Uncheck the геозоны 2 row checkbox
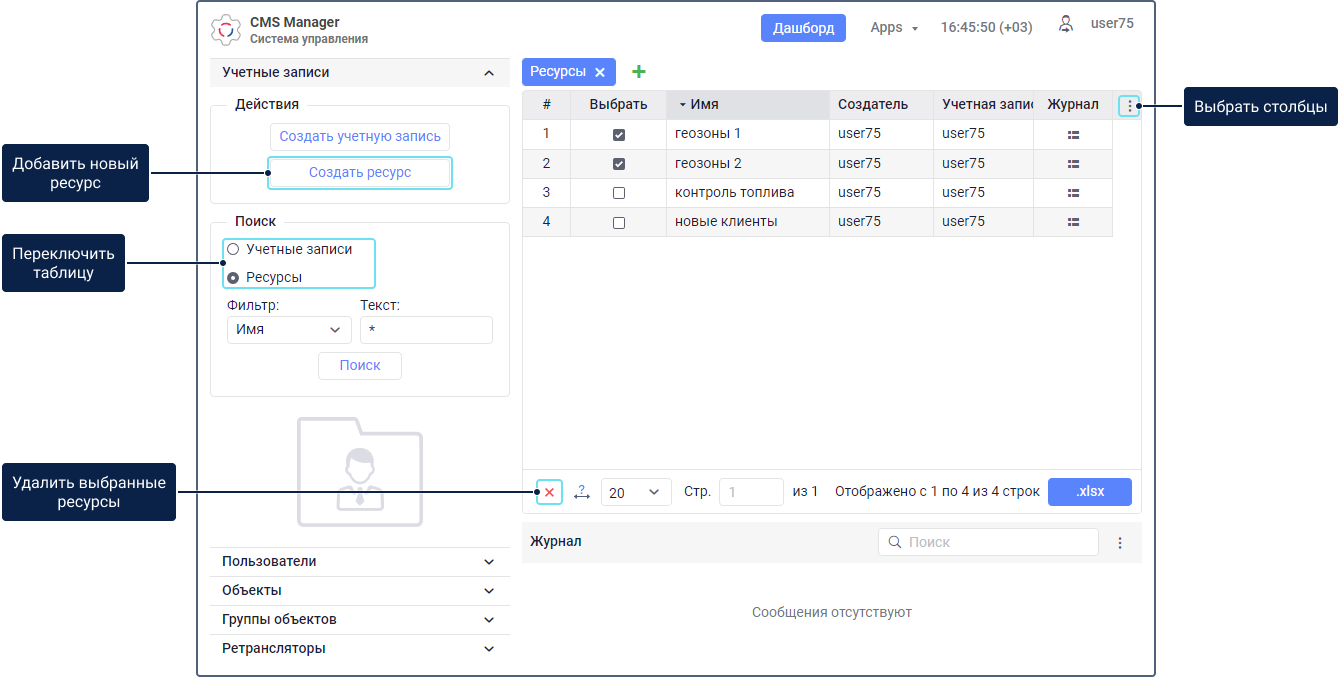1340x677 pixels. (x=619, y=164)
